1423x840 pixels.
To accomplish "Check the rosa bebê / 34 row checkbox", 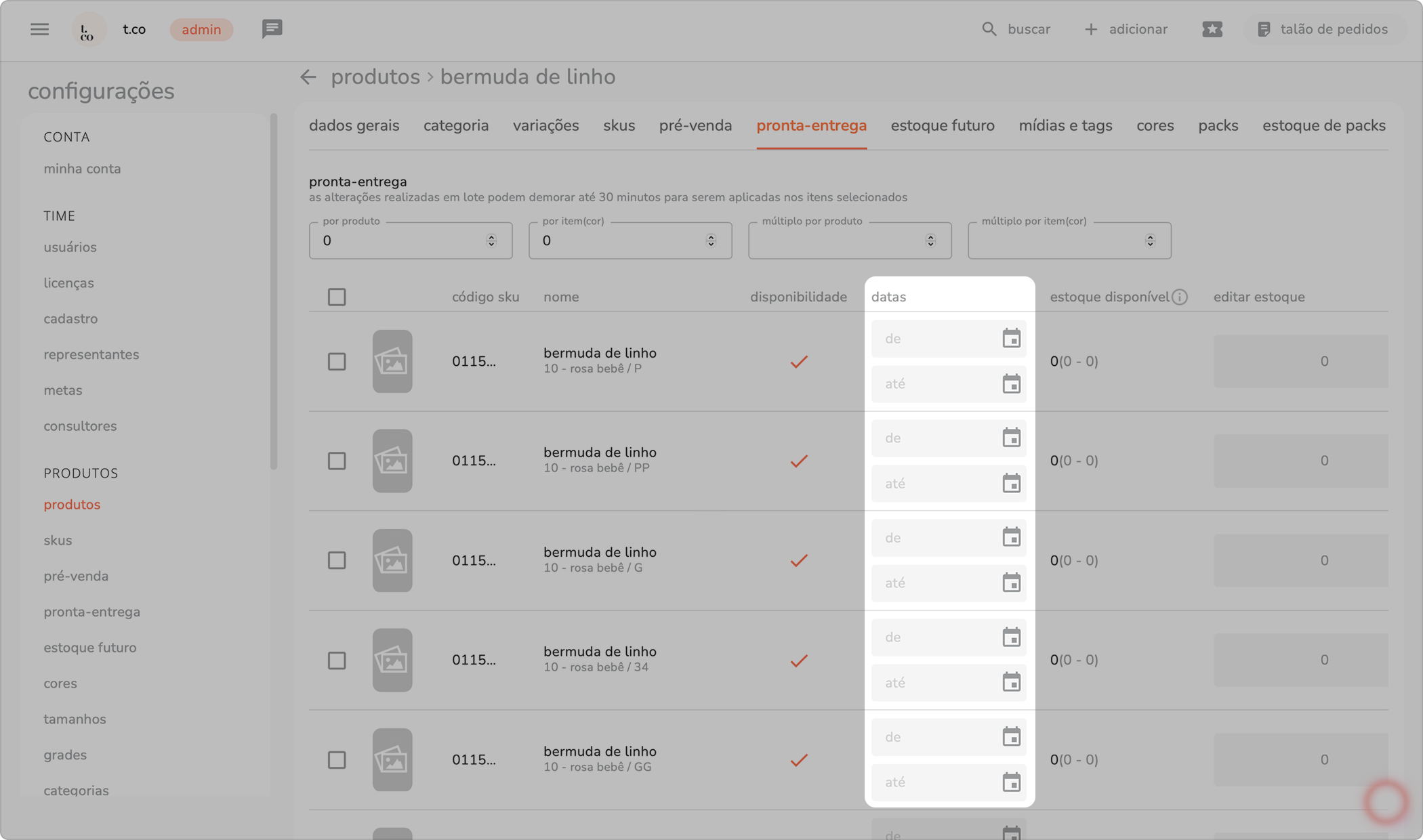I will click(x=337, y=660).
